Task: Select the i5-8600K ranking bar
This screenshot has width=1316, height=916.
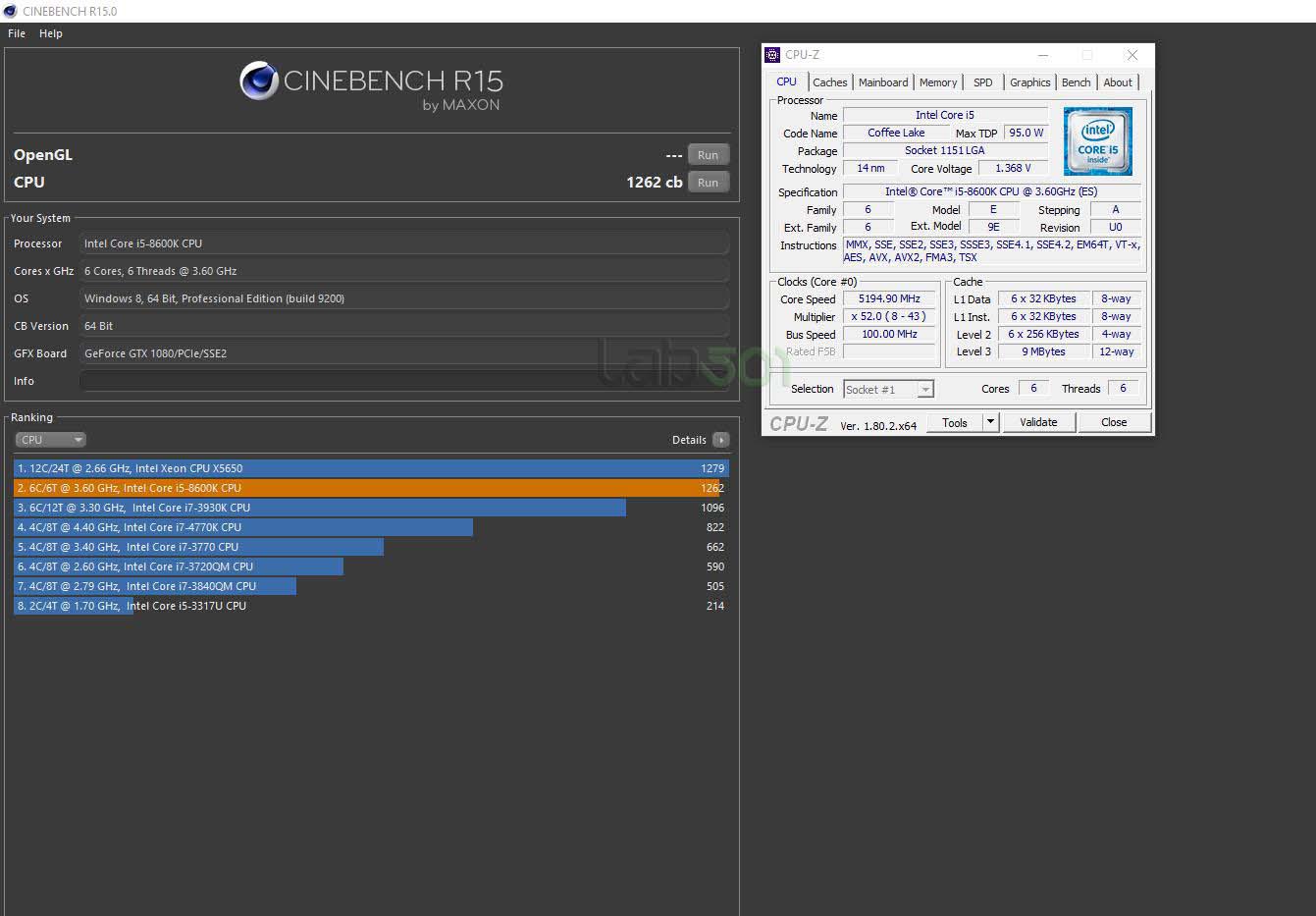Action: pyautogui.click(x=371, y=488)
